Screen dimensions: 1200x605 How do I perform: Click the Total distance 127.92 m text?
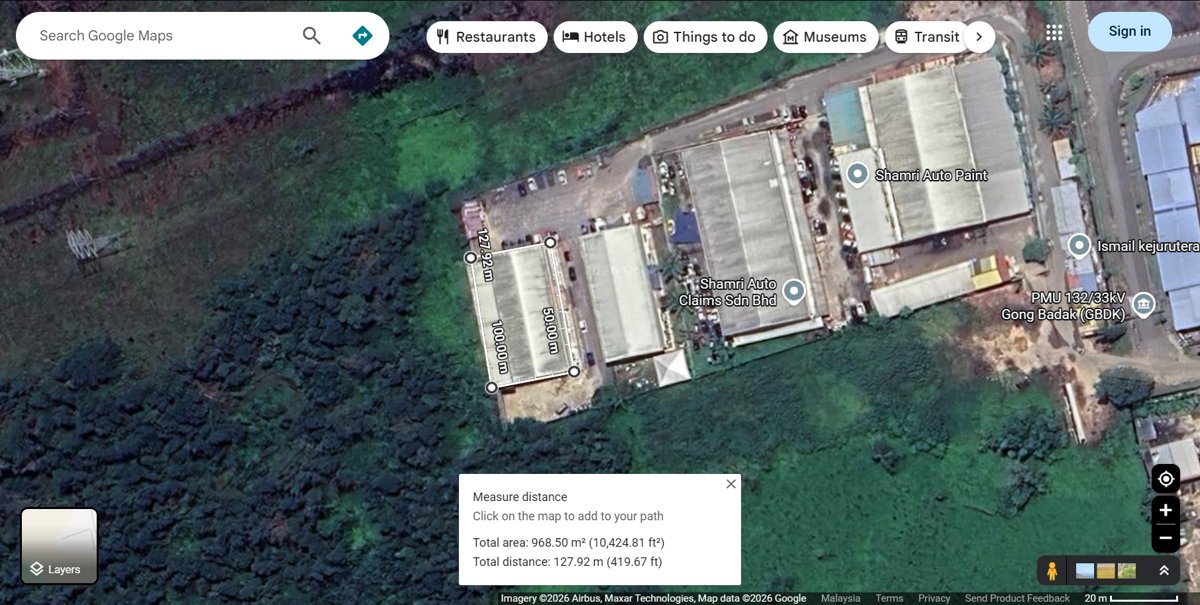click(x=568, y=562)
